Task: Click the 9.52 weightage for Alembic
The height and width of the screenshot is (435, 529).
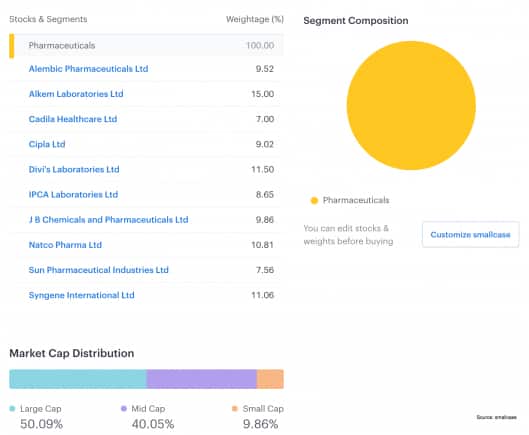Action: click(264, 69)
